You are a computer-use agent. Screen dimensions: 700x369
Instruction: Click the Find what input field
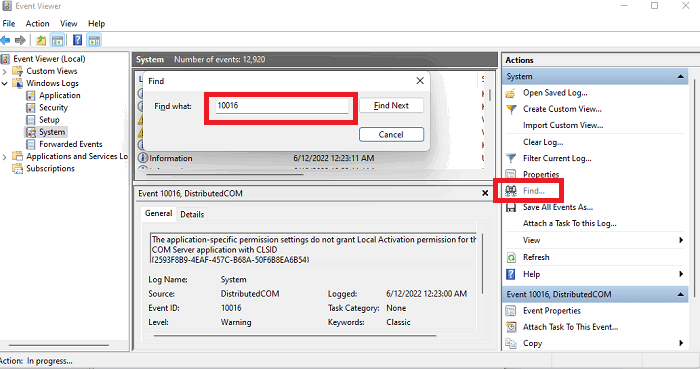282,106
